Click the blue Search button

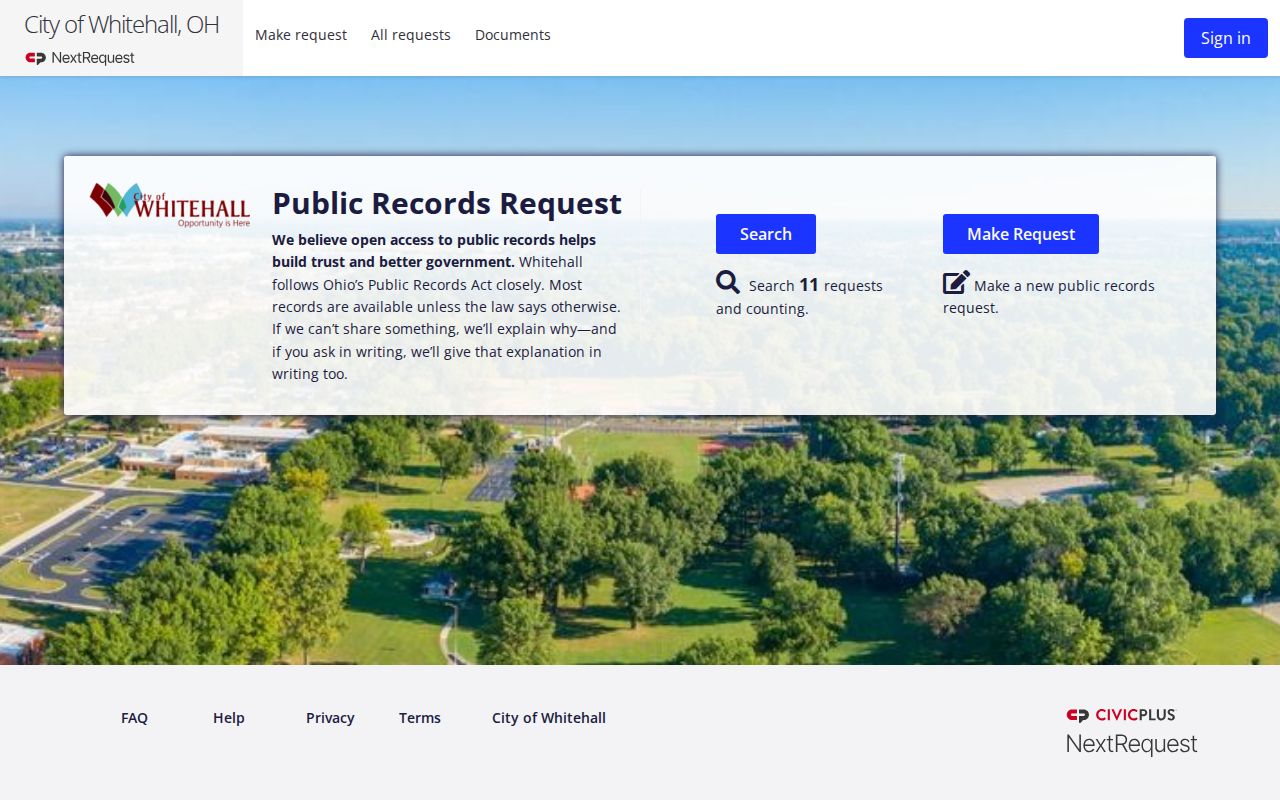coord(766,234)
